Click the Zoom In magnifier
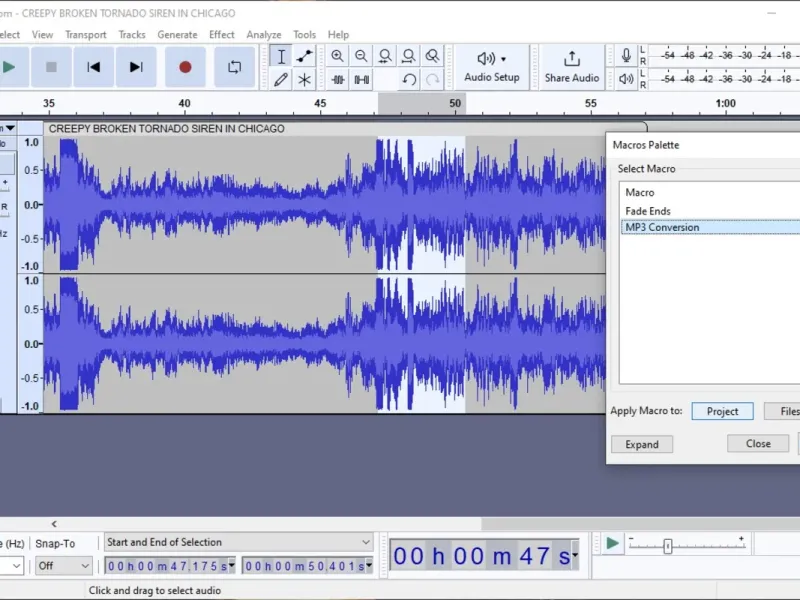Viewport: 800px width, 600px height. pyautogui.click(x=337, y=56)
